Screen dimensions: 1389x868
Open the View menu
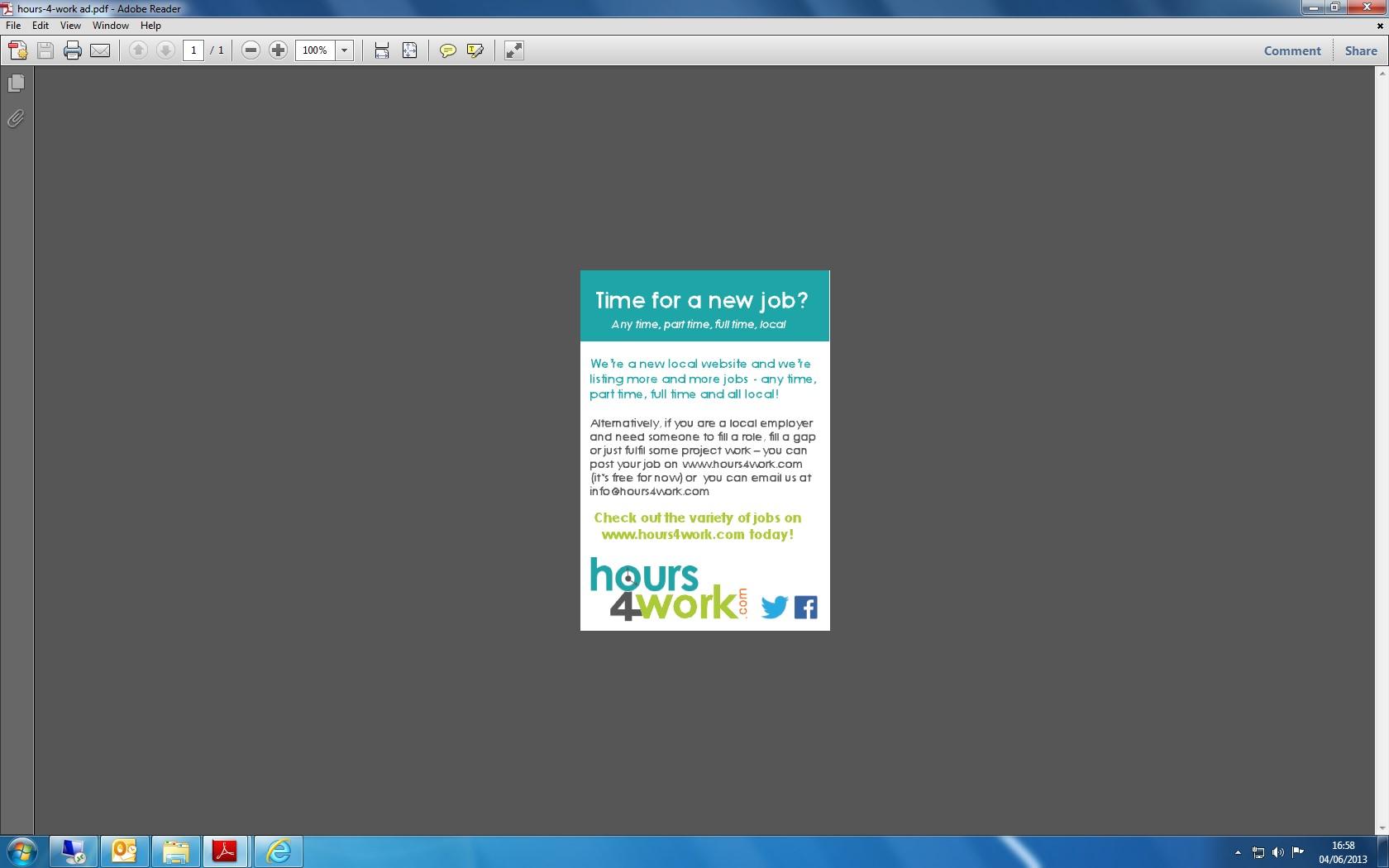click(x=70, y=26)
